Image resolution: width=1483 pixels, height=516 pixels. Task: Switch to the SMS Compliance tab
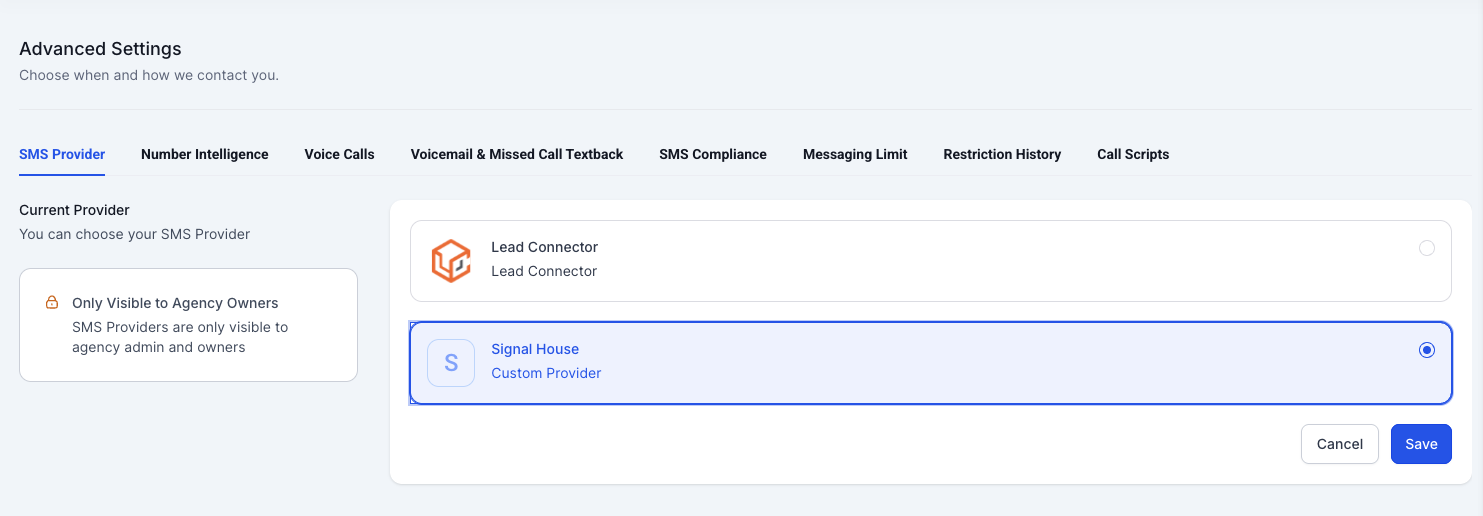click(713, 154)
